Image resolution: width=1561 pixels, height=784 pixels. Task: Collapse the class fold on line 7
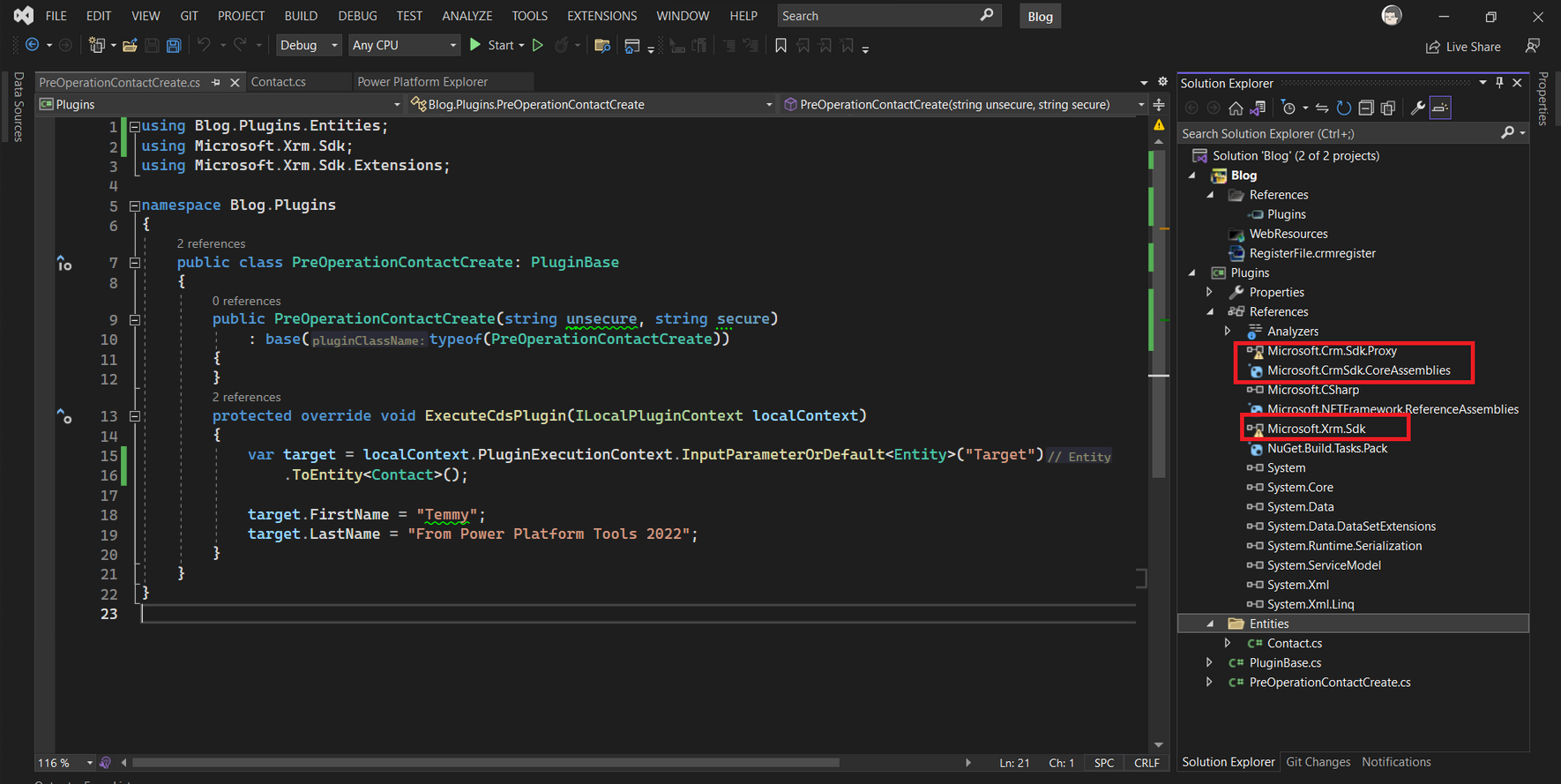(x=135, y=263)
